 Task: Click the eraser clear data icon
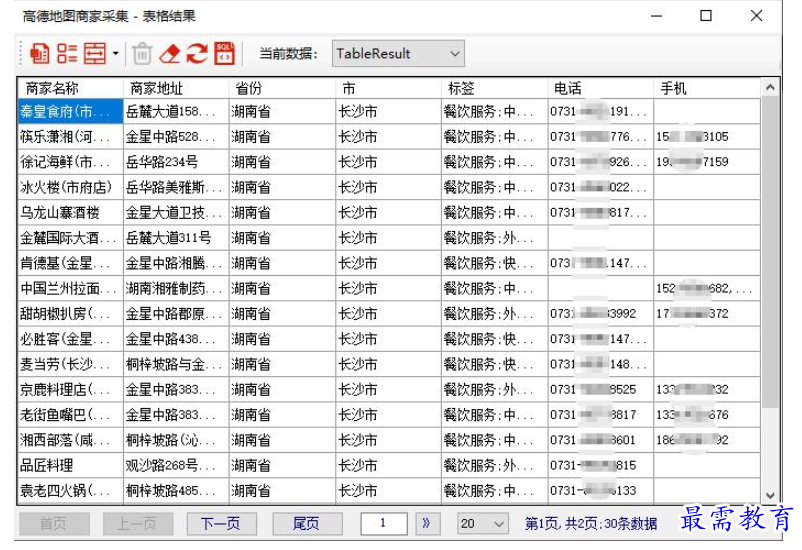coord(170,53)
